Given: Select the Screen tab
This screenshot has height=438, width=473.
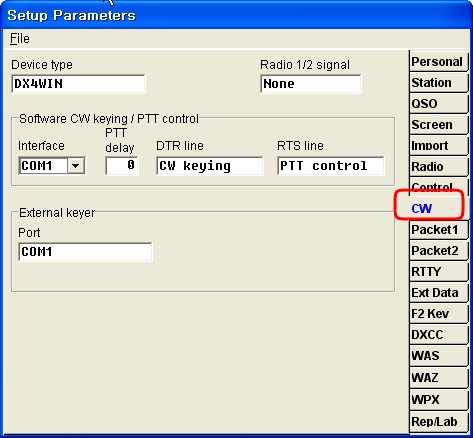Looking at the screenshot, I should click(x=438, y=124).
